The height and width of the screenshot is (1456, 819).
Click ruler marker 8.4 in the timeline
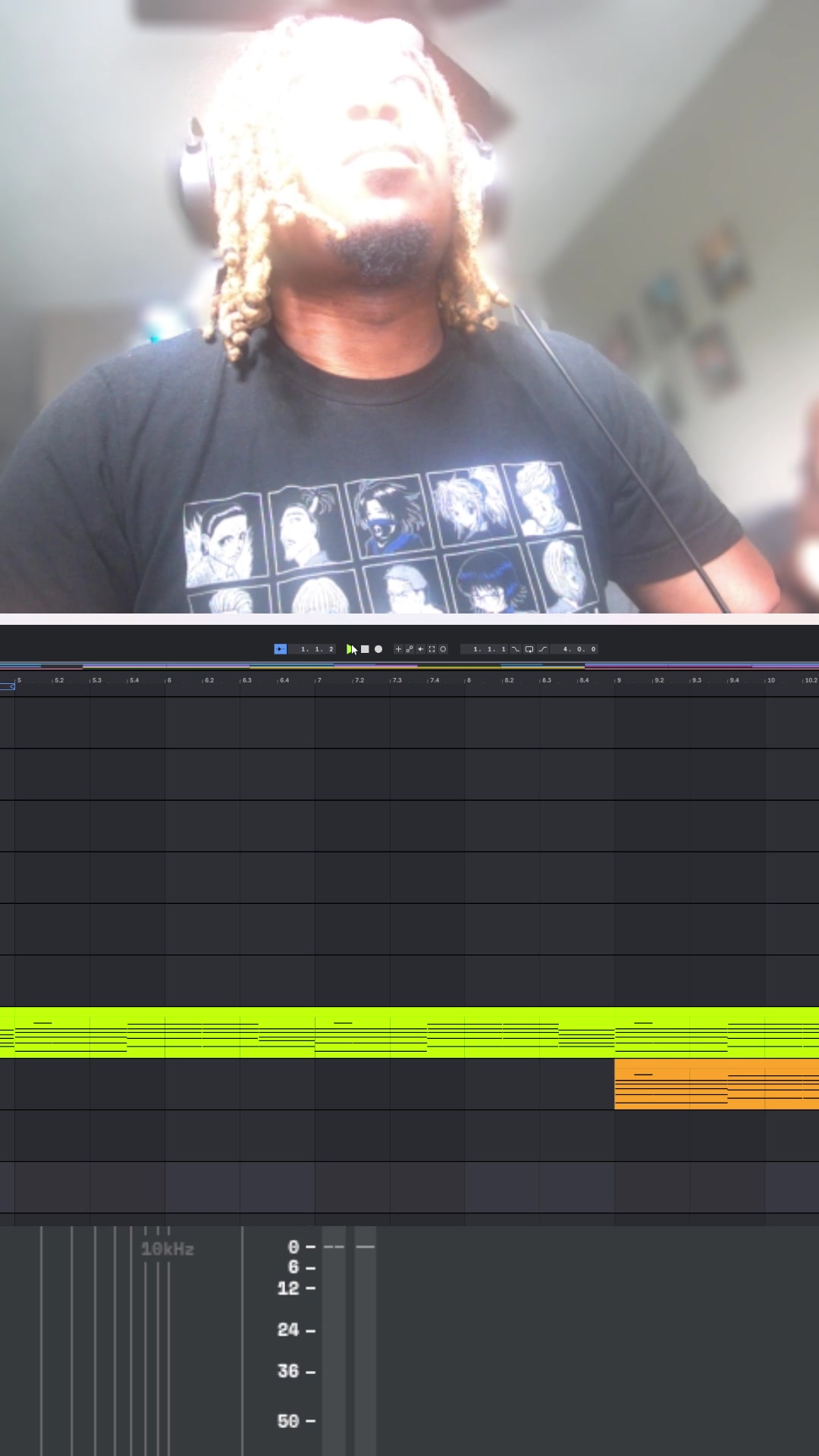[x=584, y=680]
